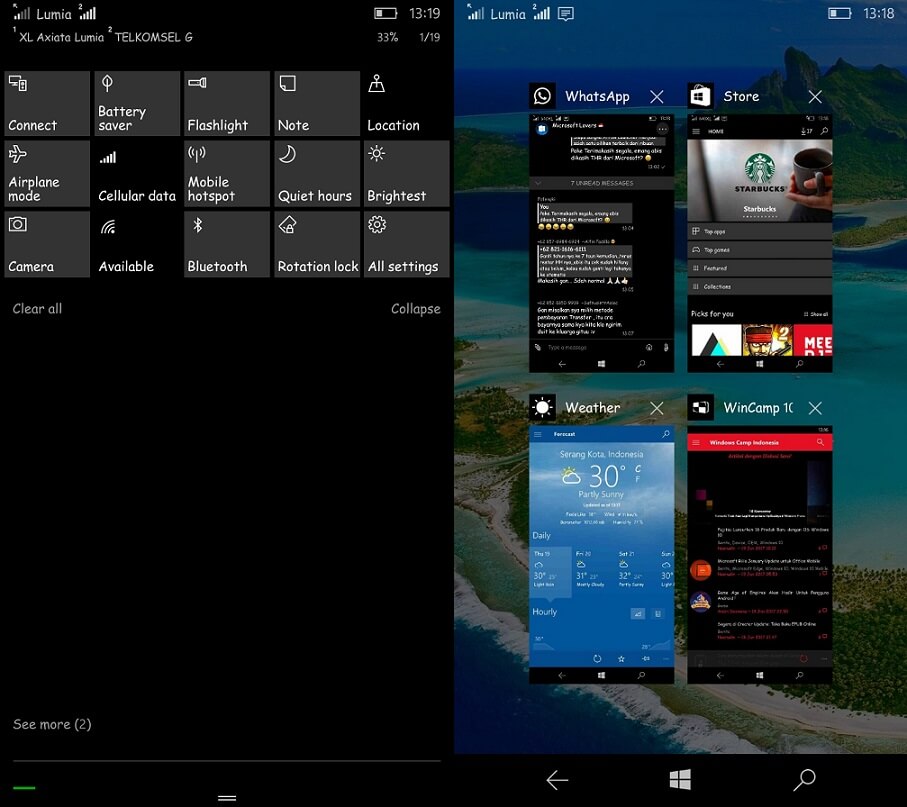Tap TELKOMSEL G carrier label

(153, 37)
